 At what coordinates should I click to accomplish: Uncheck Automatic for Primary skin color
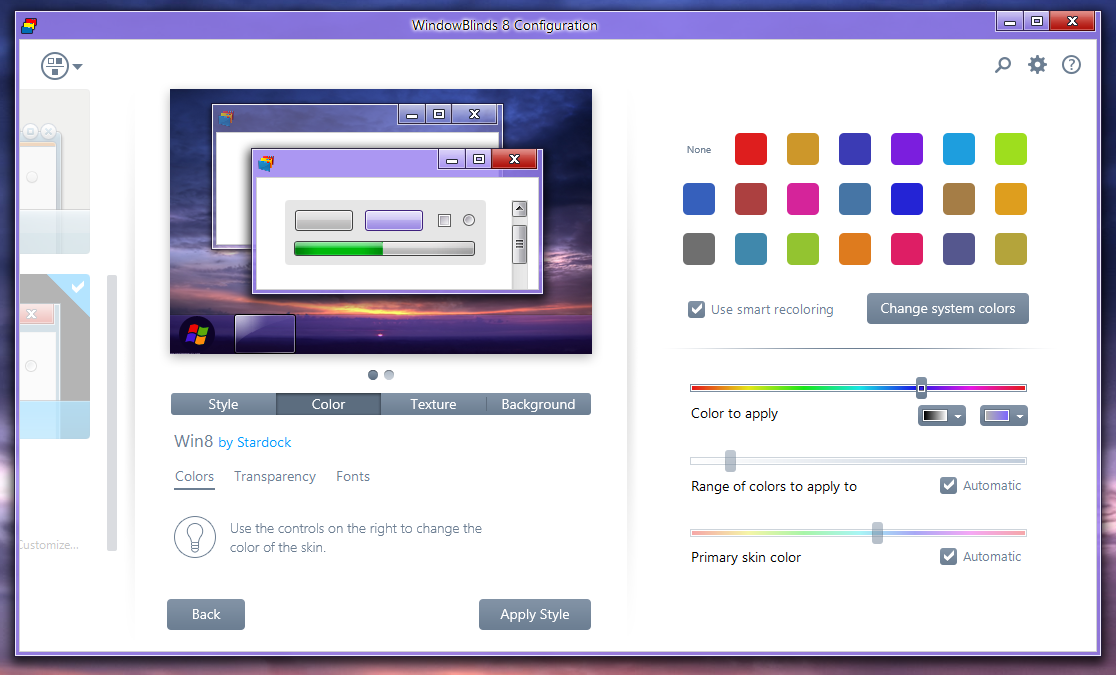coord(948,557)
